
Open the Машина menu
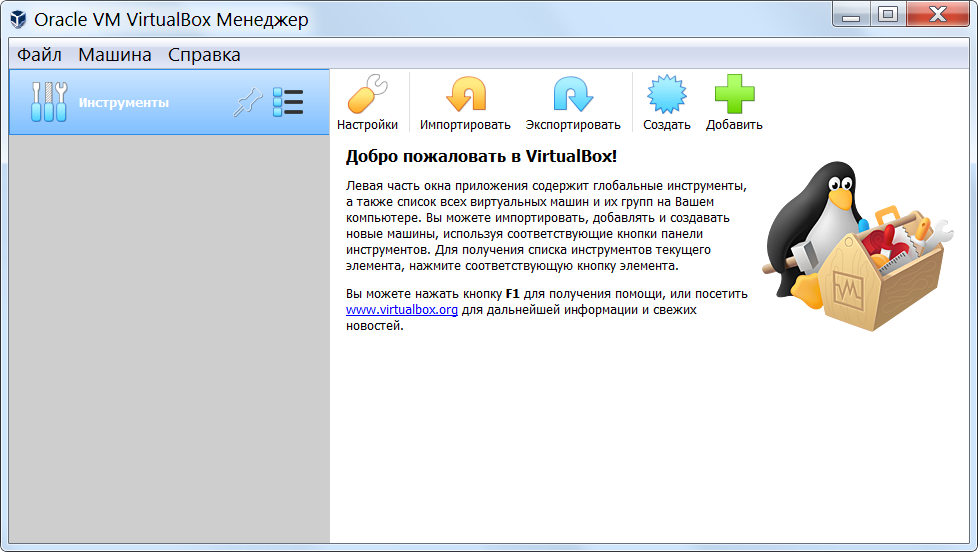pos(115,55)
